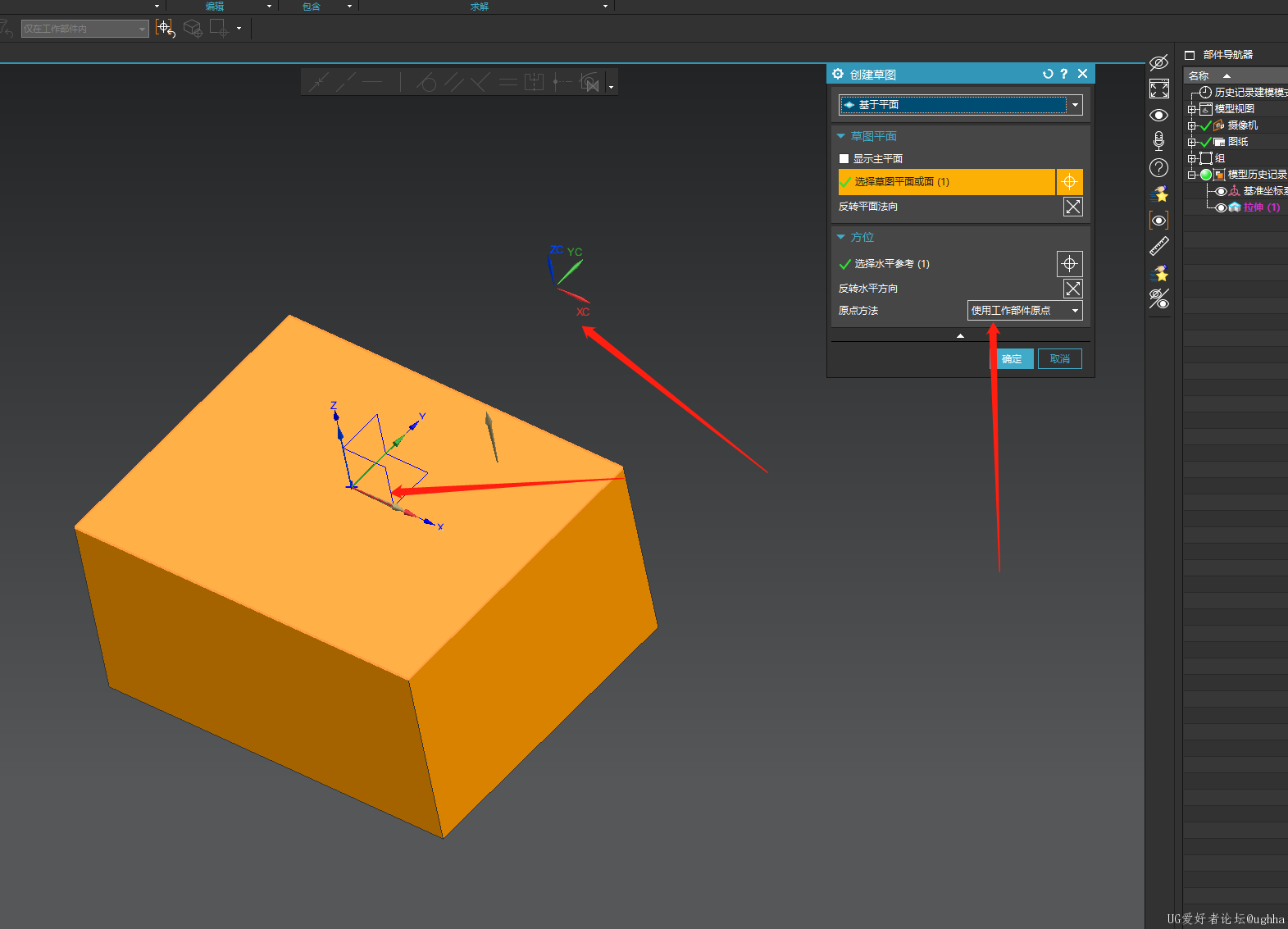The width and height of the screenshot is (1288, 929).
Task: Select the coincident constraint icon in the sketch bar
Action: [318, 82]
